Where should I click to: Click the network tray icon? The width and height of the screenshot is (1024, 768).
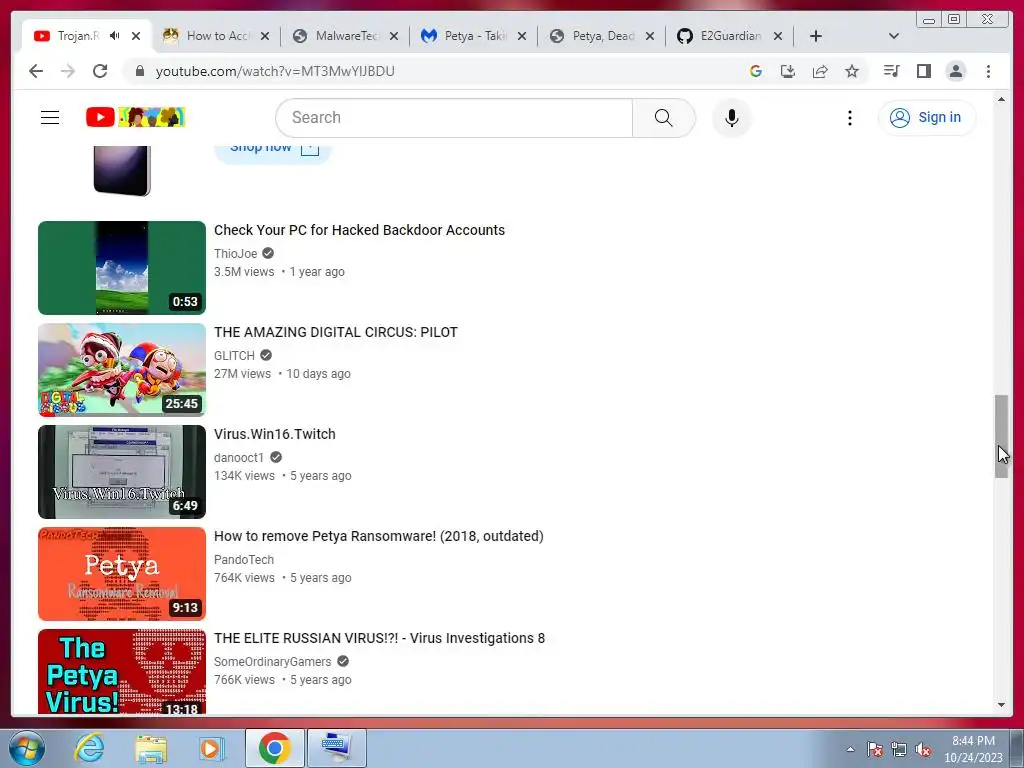point(899,749)
